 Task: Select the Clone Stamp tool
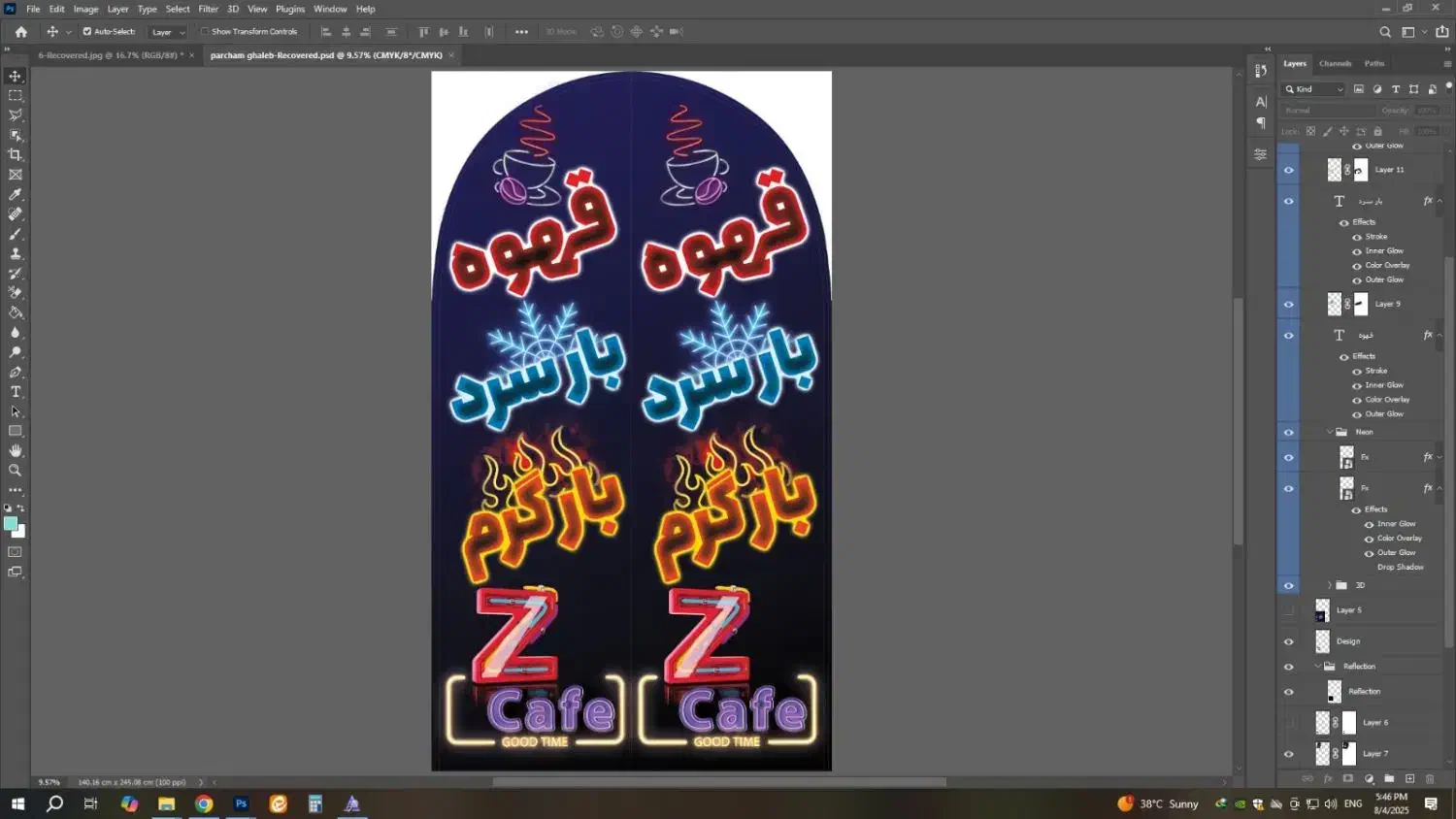coord(16,253)
